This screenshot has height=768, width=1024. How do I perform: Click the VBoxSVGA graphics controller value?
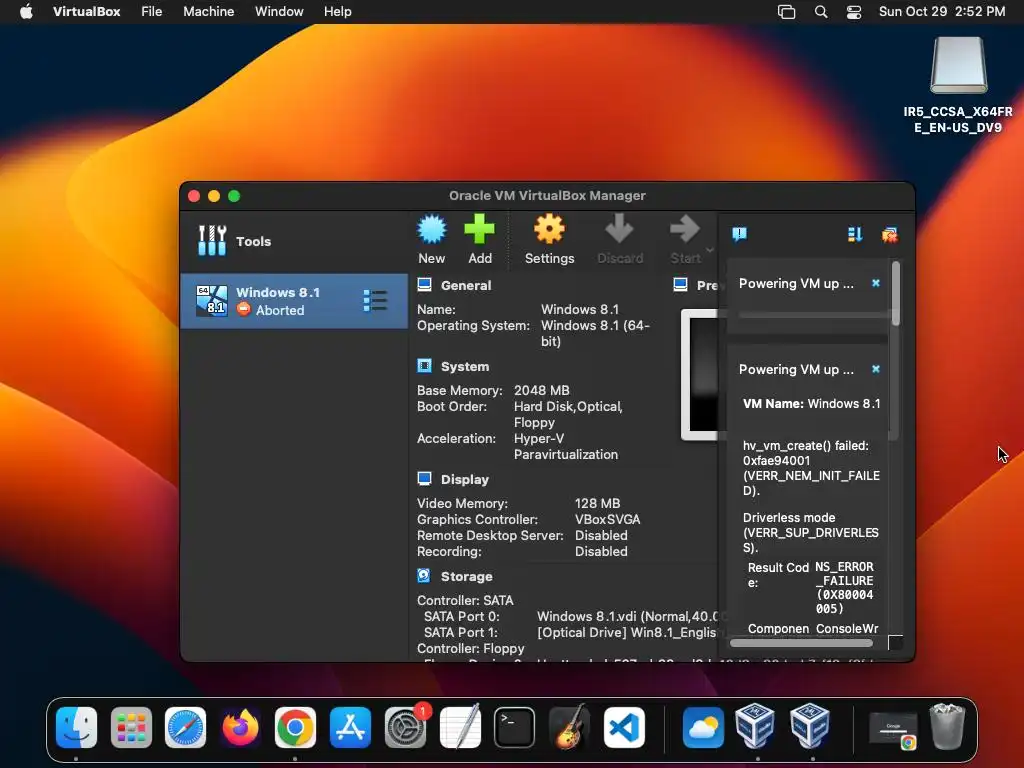pyautogui.click(x=607, y=519)
